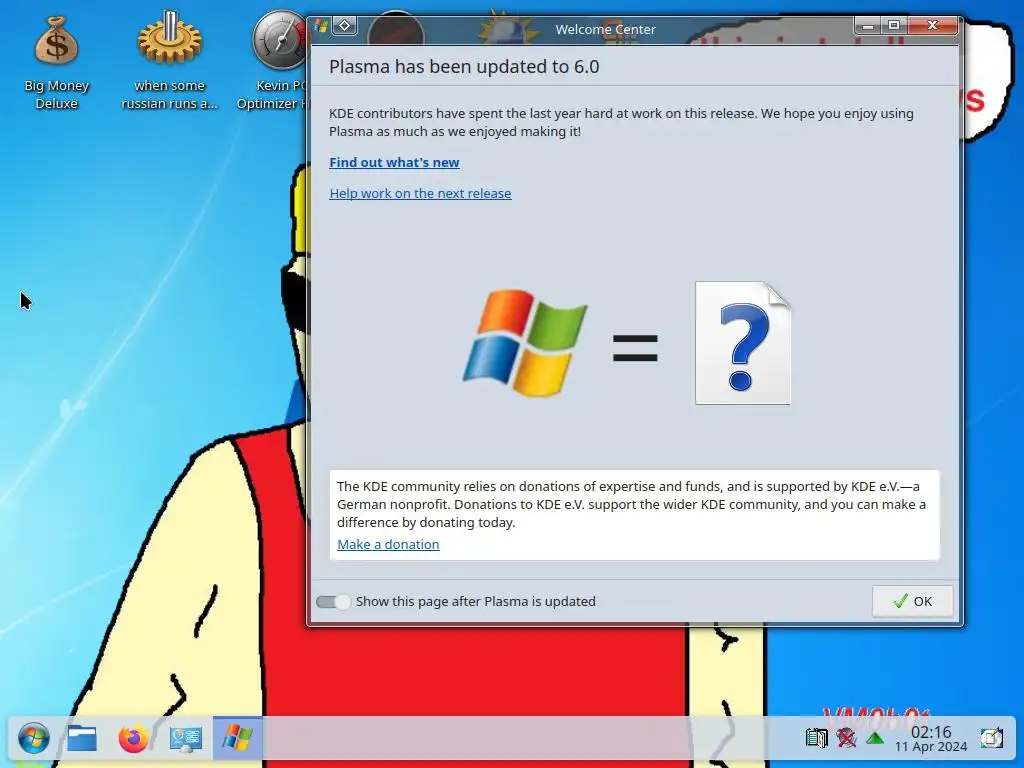Open 'Help work on the next release' link
1024x768 pixels.
(x=420, y=193)
